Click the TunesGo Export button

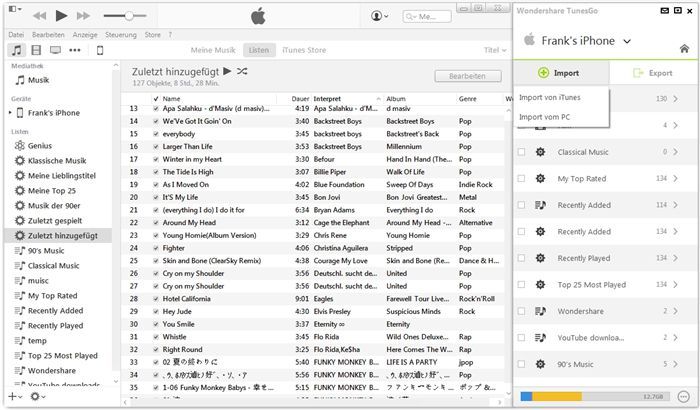coord(653,73)
